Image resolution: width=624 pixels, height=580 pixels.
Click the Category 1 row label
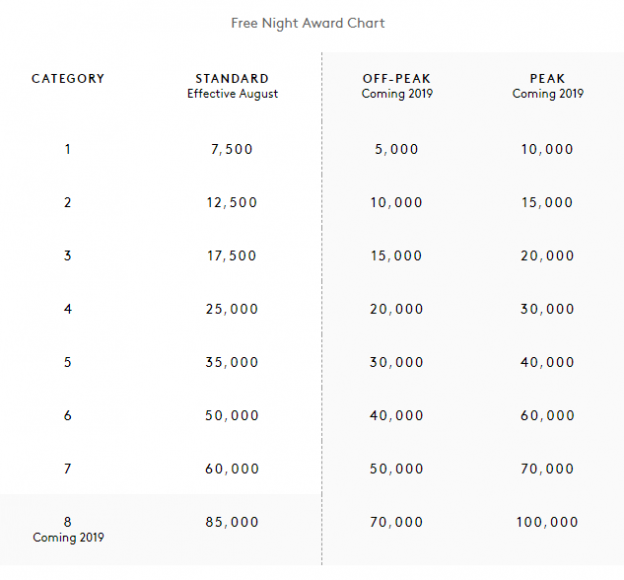[x=68, y=149]
